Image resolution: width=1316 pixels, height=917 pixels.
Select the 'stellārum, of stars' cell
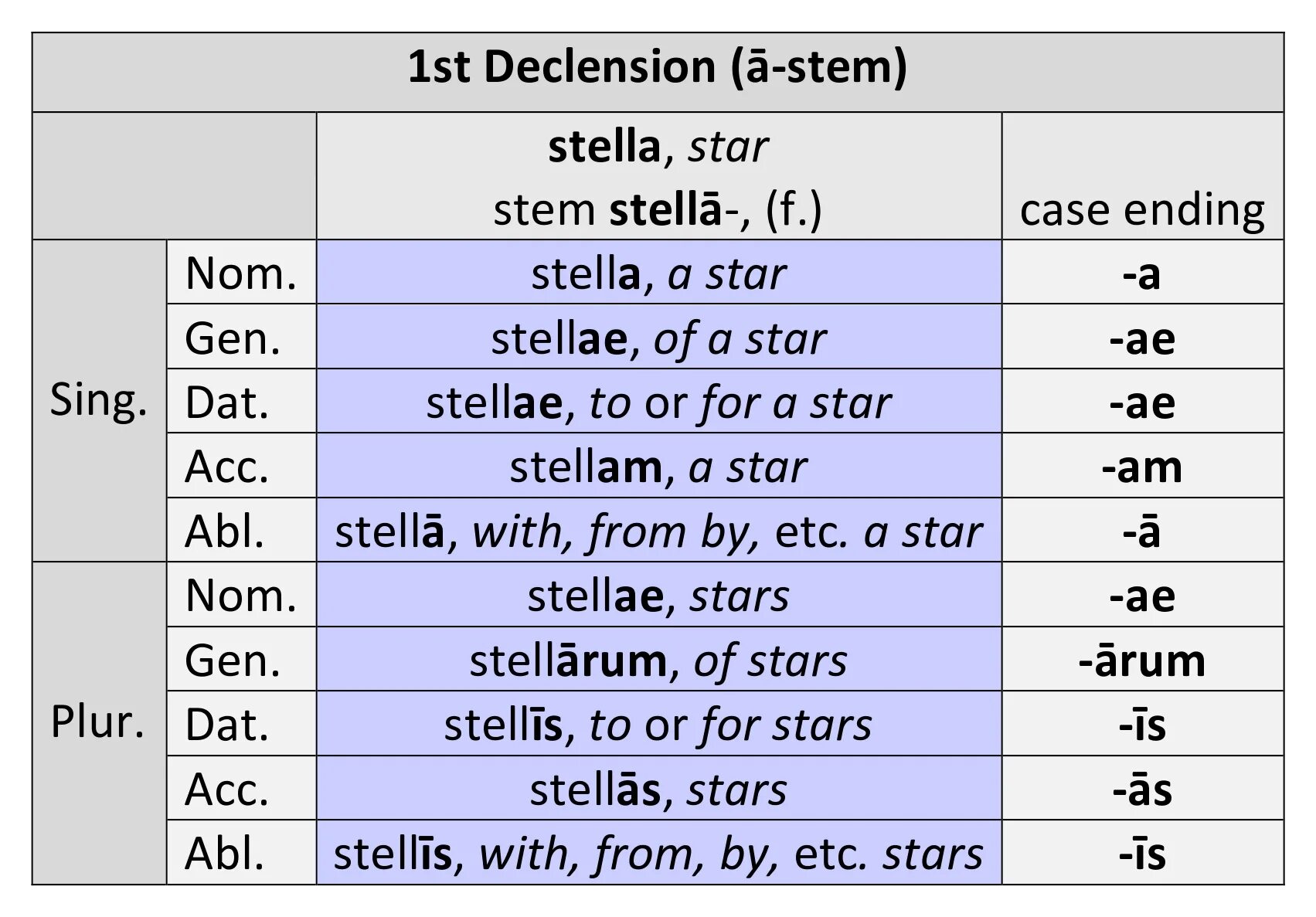[658, 661]
